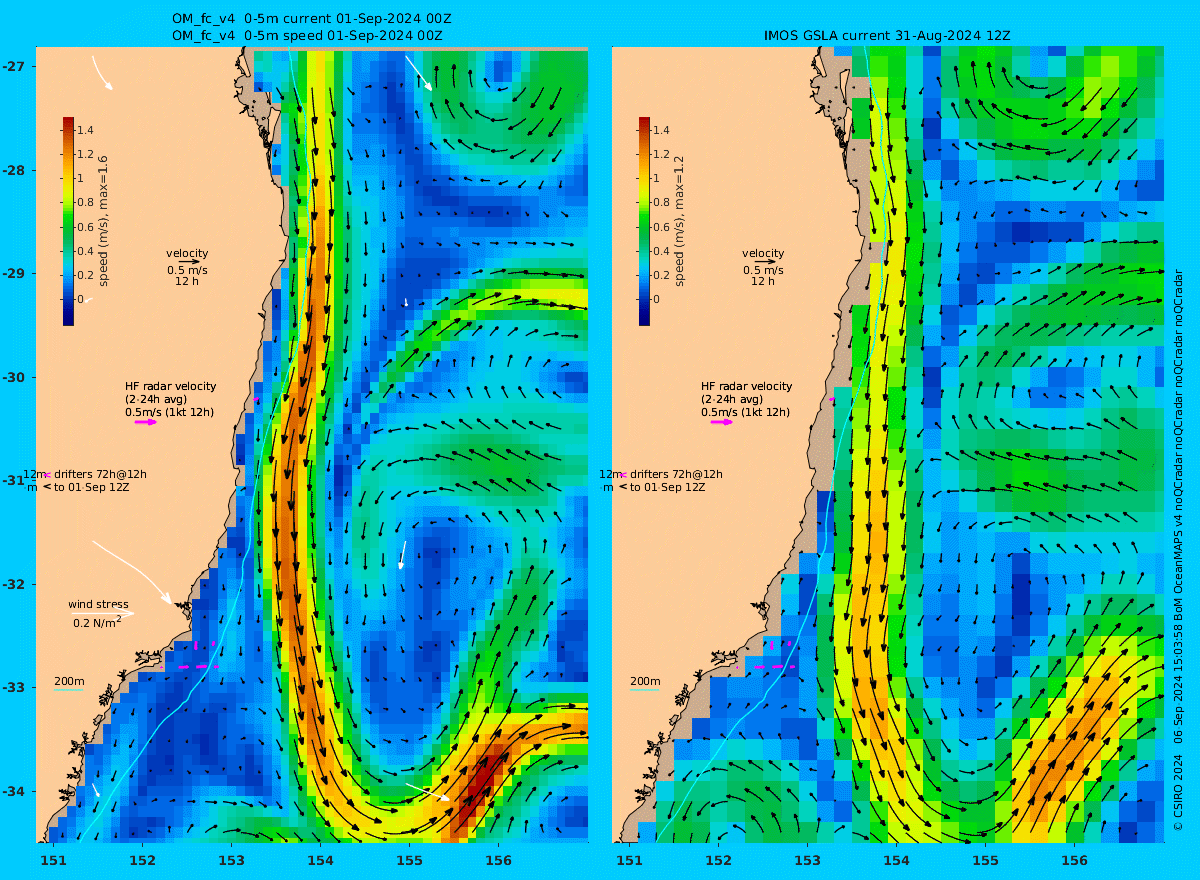Click the 'velocity' legend label in right map
This screenshot has width=1200, height=880.
[x=763, y=253]
